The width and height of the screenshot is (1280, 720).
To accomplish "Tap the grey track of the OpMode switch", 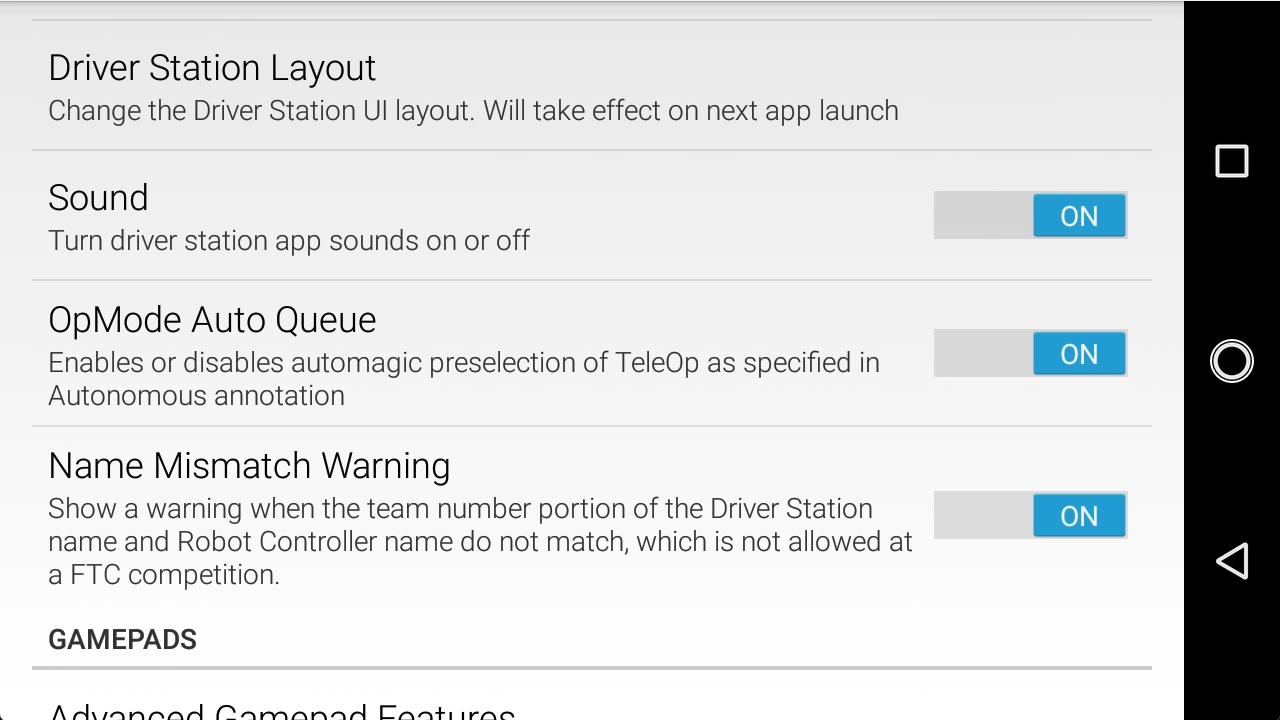I will click(x=982, y=354).
